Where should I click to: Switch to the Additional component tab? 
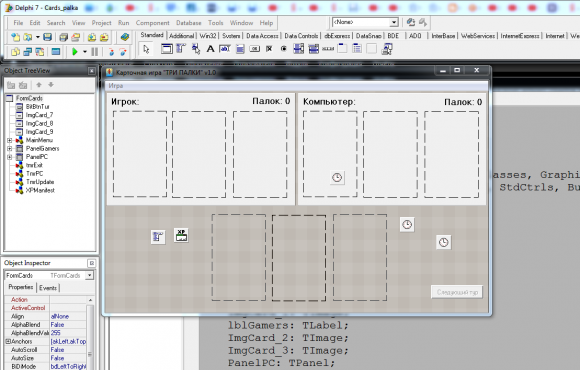point(182,36)
